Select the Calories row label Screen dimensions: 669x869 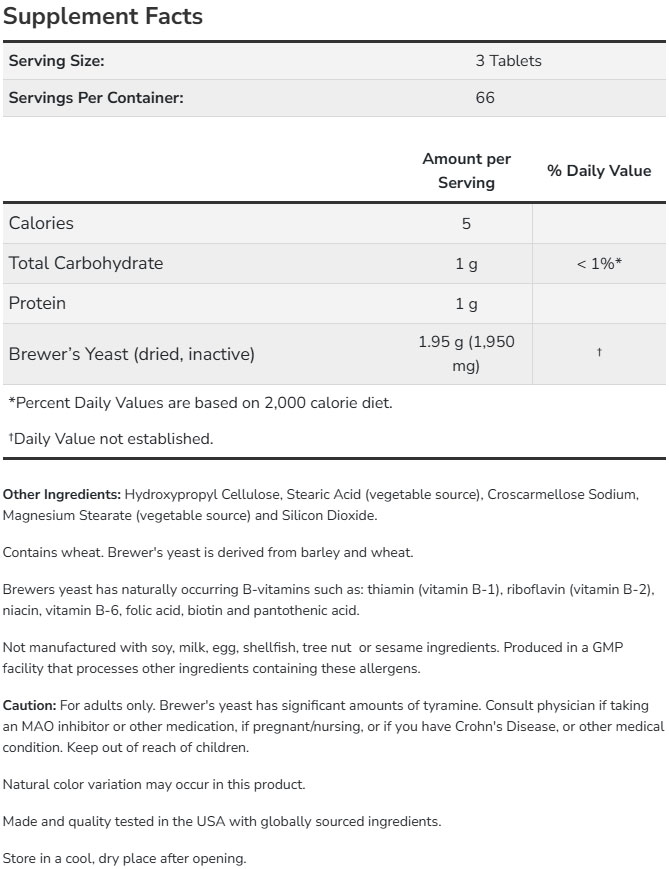pyautogui.click(x=41, y=223)
